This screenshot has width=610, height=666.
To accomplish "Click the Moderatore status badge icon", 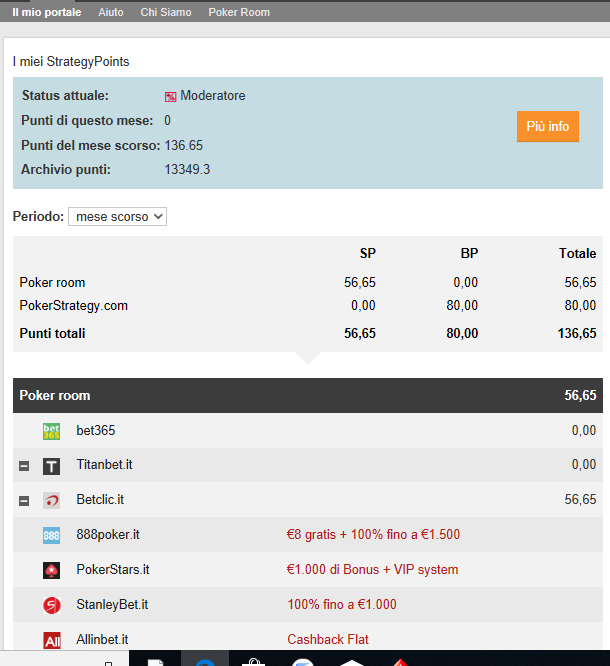I will click(170, 97).
